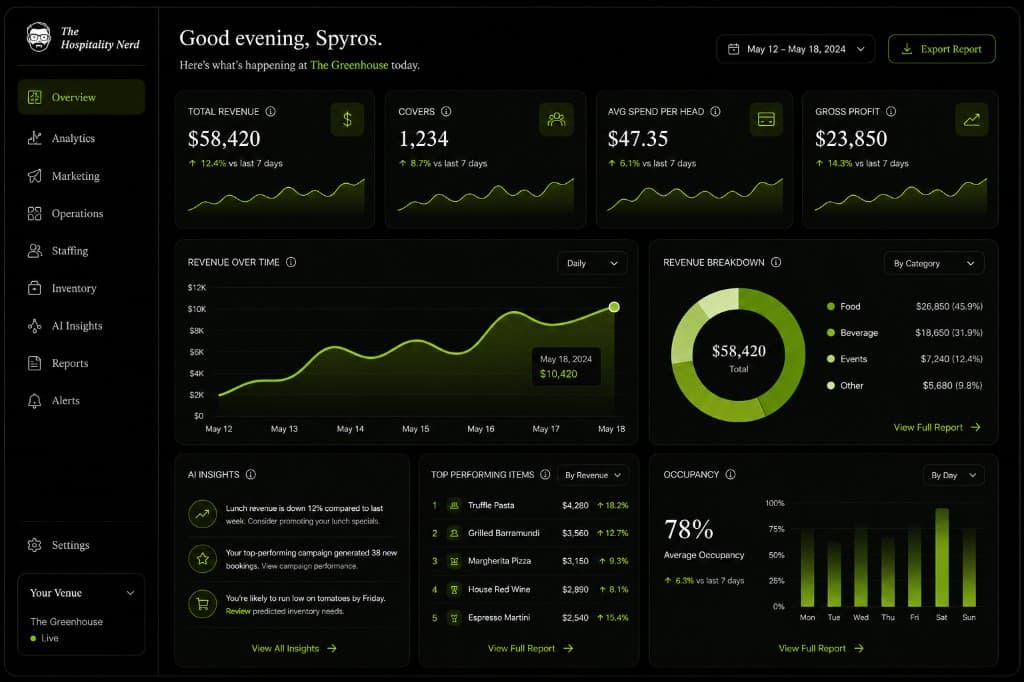The height and width of the screenshot is (682, 1024).
Task: Open the By Revenue dropdown
Action: [593, 475]
